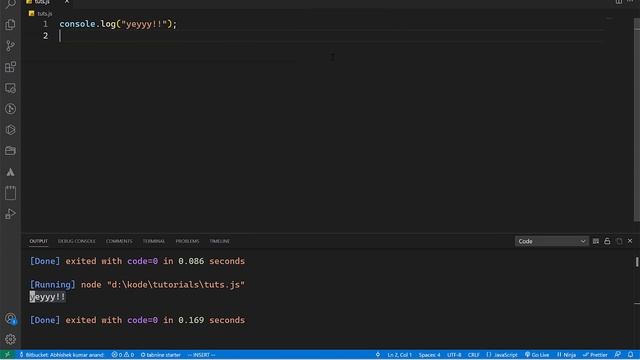Screen dimensions: 640x360
Task: Open the Run and Debug icon
Action: (x=10, y=214)
